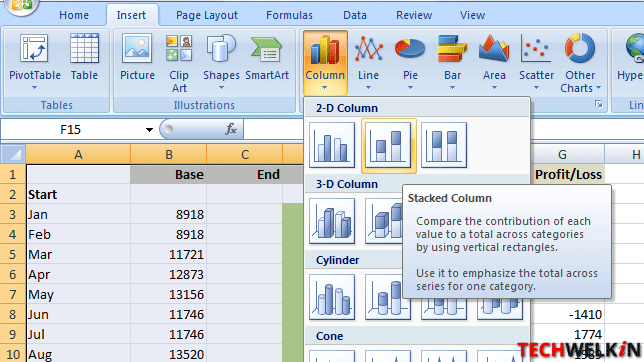Open the Line chart gallery
The height and width of the screenshot is (362, 644).
coord(368,62)
